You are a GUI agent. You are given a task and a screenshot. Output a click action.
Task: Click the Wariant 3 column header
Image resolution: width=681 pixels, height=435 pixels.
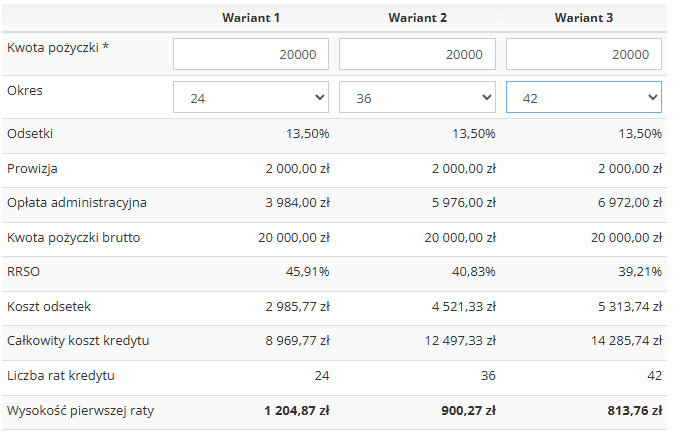point(584,18)
